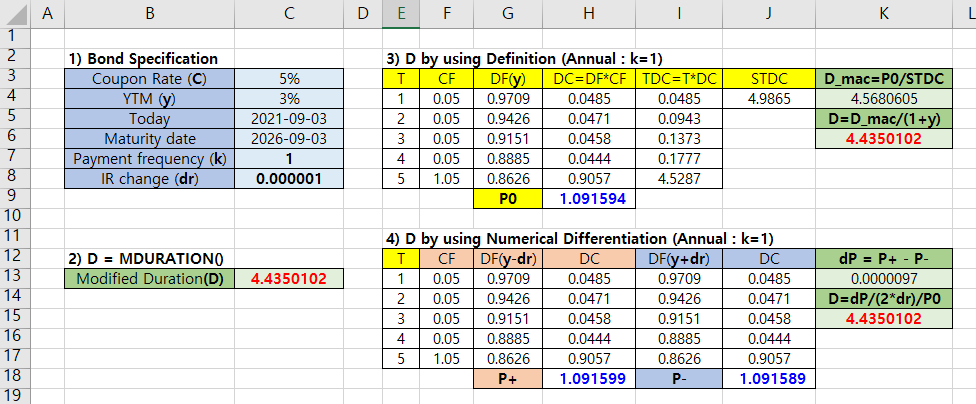Select row 9 header
Viewport: 976px width, 404px height.
pyautogui.click(x=15, y=197)
